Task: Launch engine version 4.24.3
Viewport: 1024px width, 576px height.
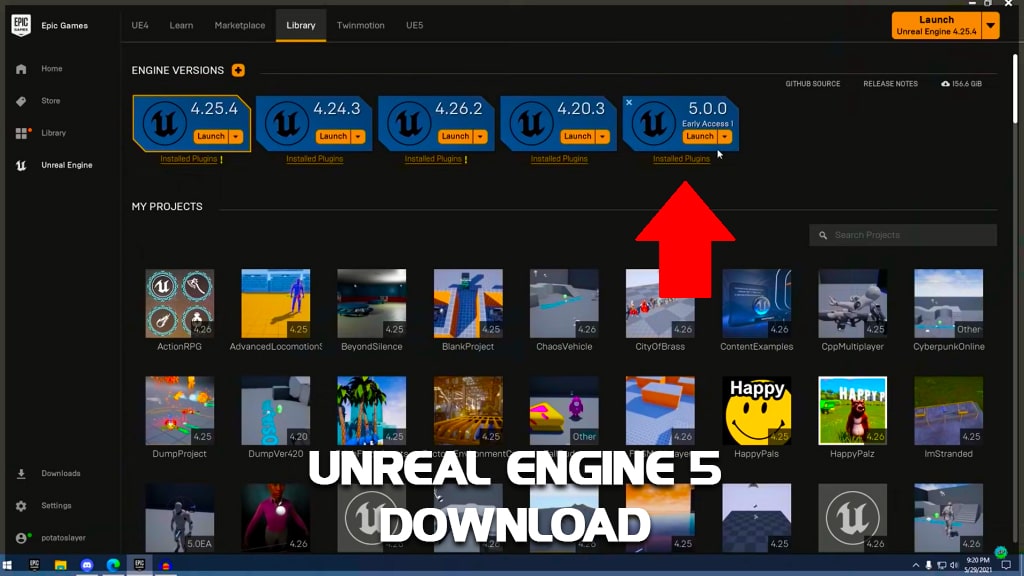Action: (333, 136)
